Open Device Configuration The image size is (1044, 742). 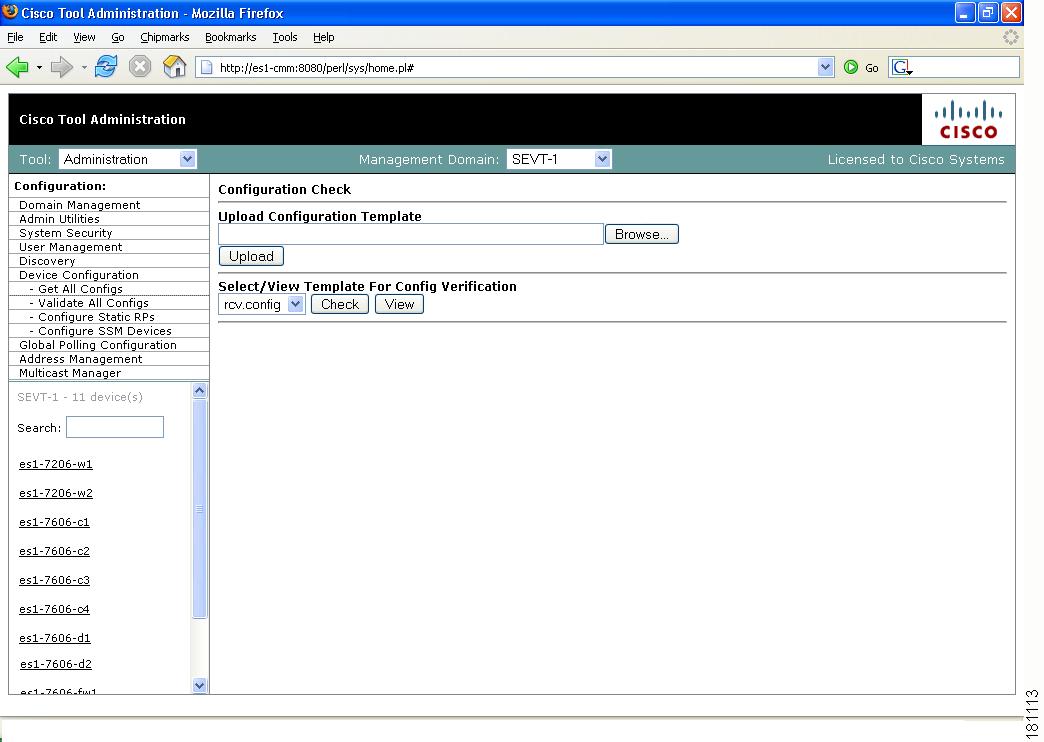(79, 275)
